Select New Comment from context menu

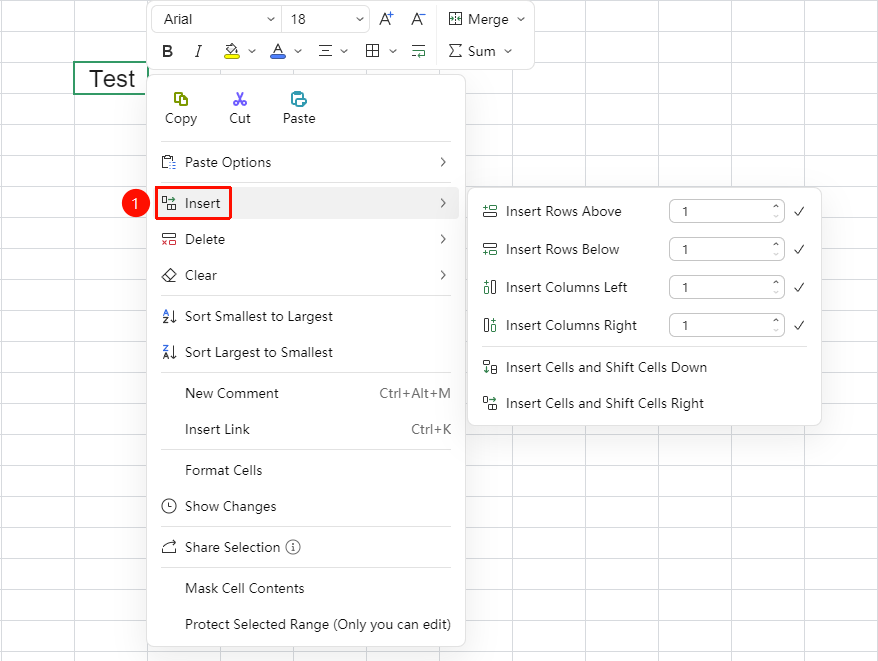[306, 393]
